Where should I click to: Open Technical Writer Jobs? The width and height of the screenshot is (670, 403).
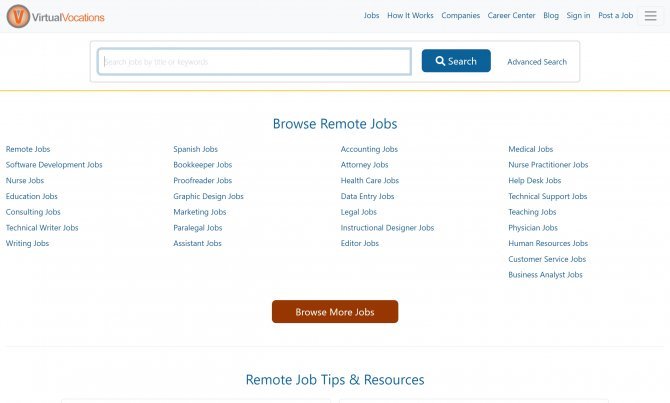[42, 228]
